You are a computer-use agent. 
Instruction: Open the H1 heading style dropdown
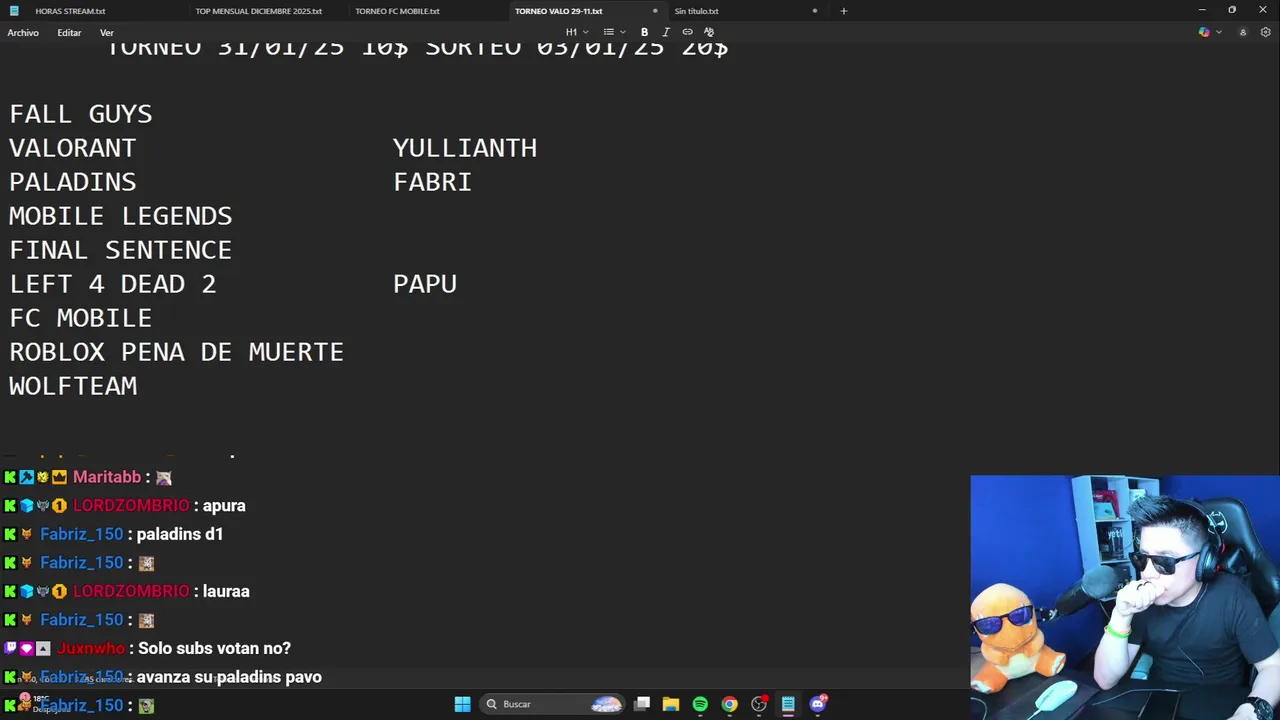pyautogui.click(x=575, y=32)
